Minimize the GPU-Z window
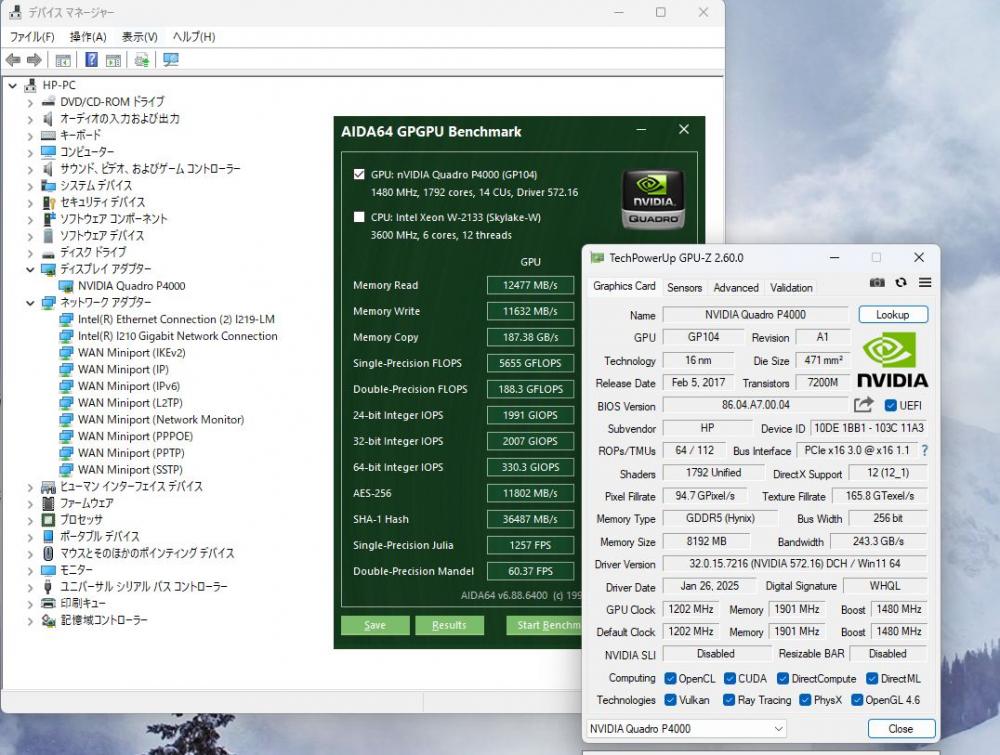The image size is (1000, 755). [834, 258]
